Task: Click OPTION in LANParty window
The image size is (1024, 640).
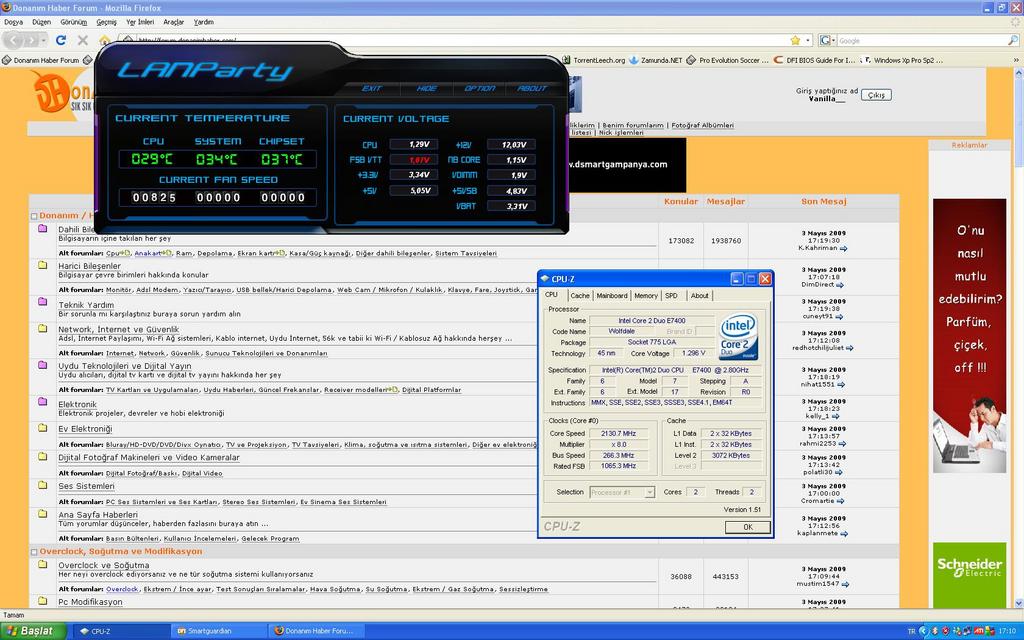Action: [479, 88]
